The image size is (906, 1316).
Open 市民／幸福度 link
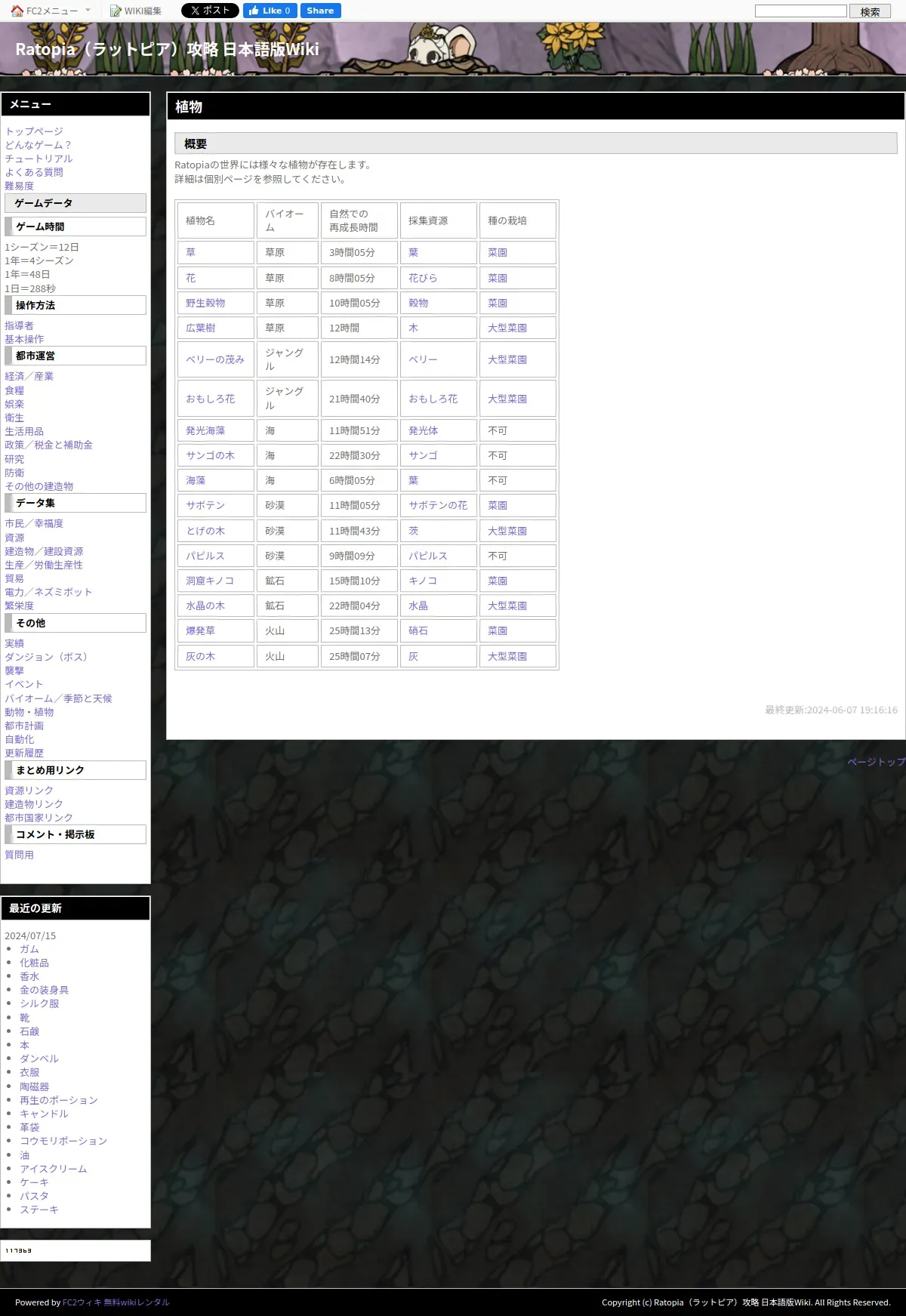click(34, 523)
